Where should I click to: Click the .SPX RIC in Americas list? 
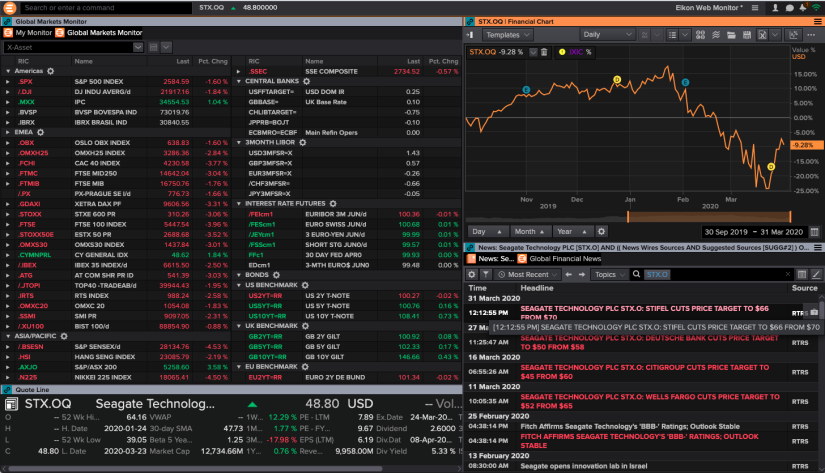pyautogui.click(x=26, y=81)
